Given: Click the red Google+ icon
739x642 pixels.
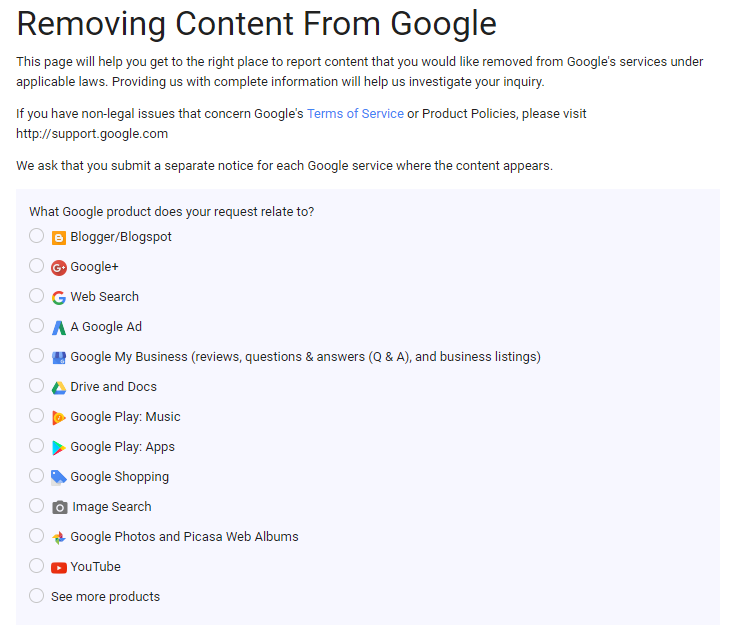Looking at the screenshot, I should (x=59, y=268).
